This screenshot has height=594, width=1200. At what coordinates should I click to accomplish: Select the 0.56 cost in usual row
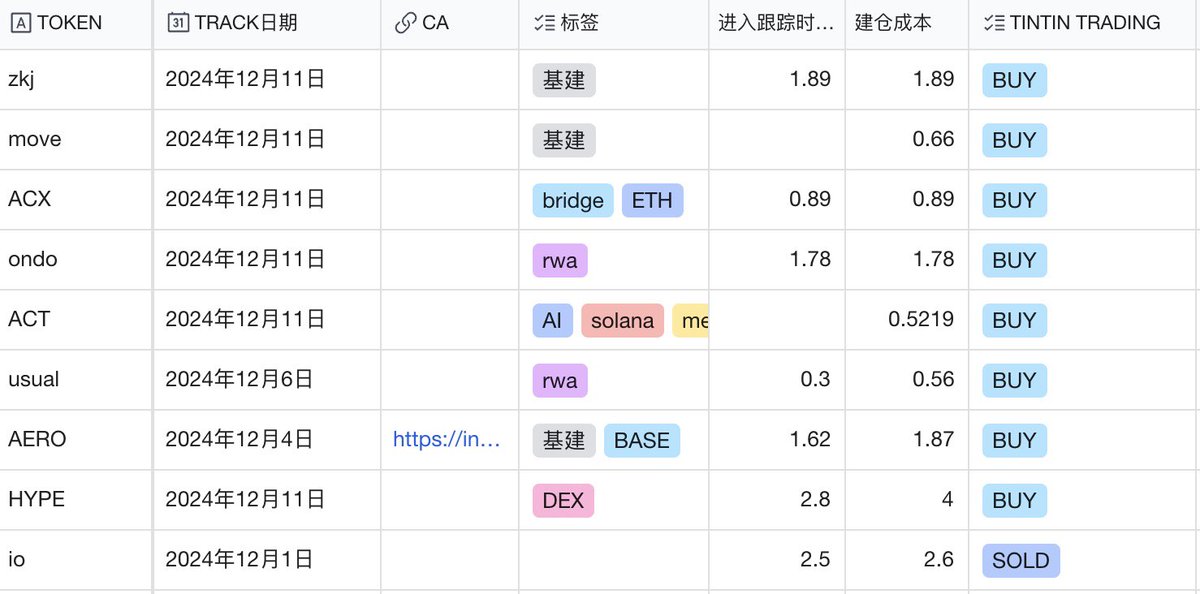pyautogui.click(x=934, y=380)
